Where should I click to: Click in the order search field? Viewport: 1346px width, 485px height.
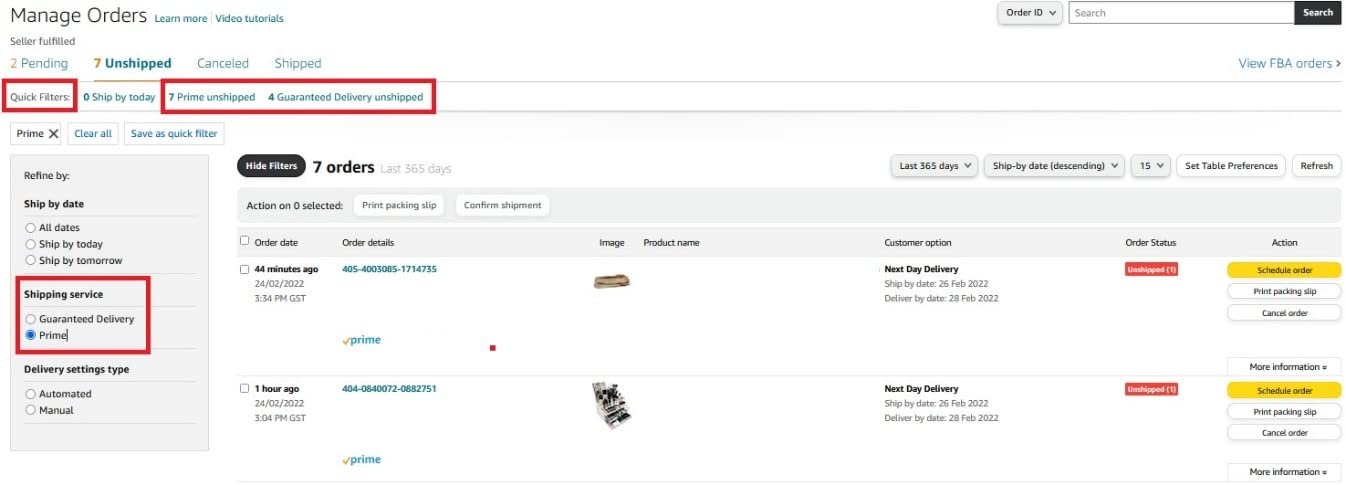(x=1181, y=13)
